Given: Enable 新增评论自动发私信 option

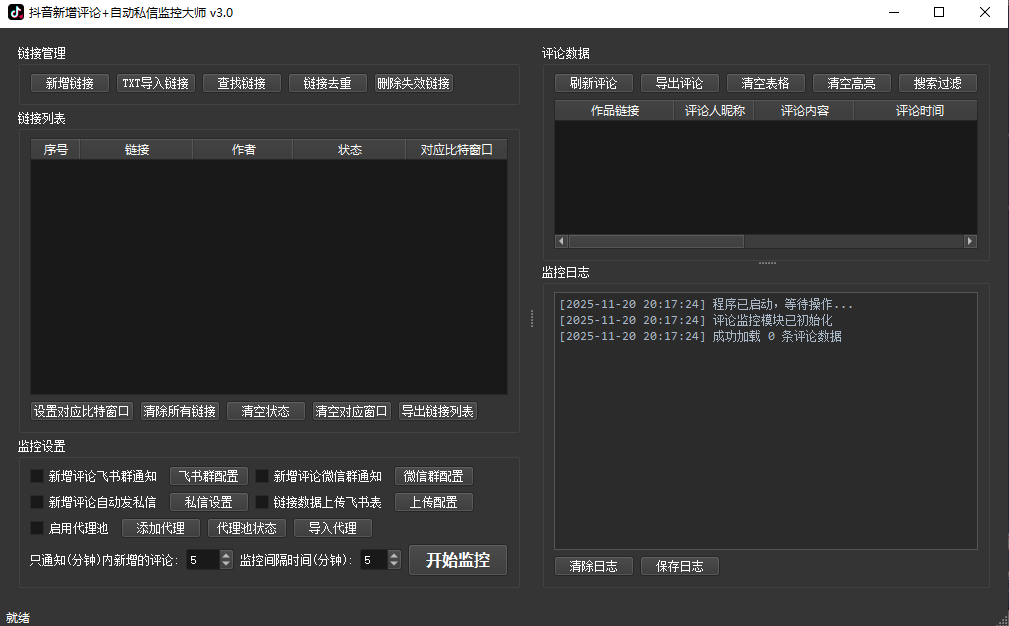Looking at the screenshot, I should coord(38,502).
